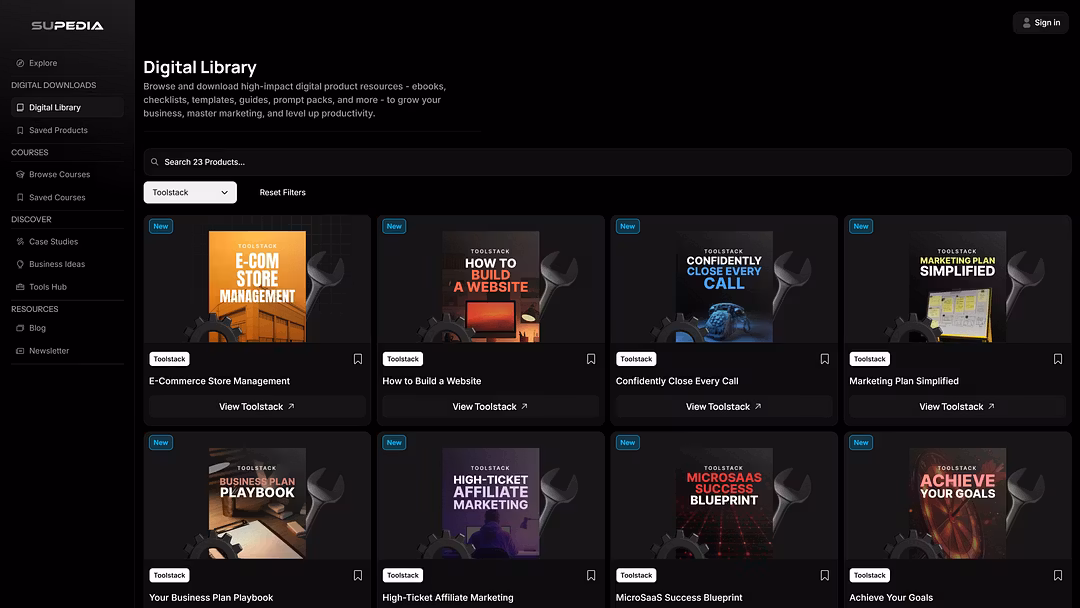View Toolstack for Marketing Plan Simplified

(957, 407)
